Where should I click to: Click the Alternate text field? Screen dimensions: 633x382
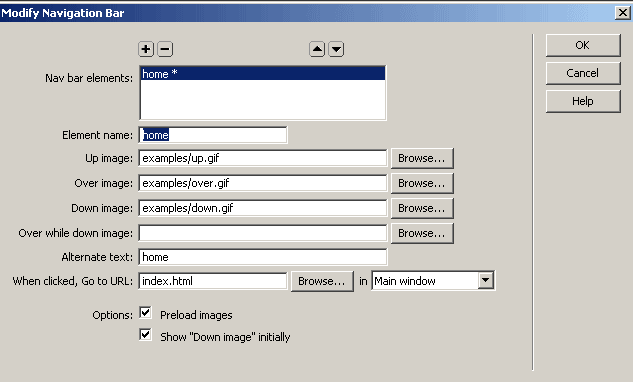[262, 257]
